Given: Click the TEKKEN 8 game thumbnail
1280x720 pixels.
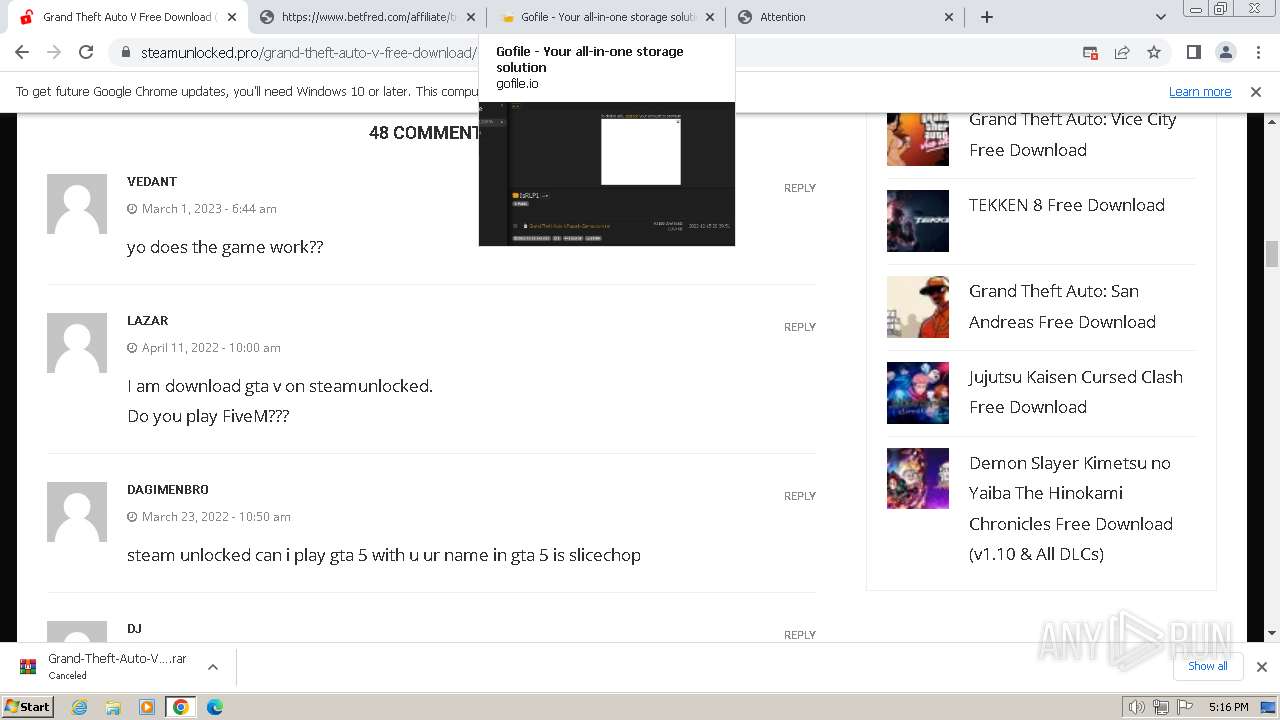Looking at the screenshot, I should 918,221.
